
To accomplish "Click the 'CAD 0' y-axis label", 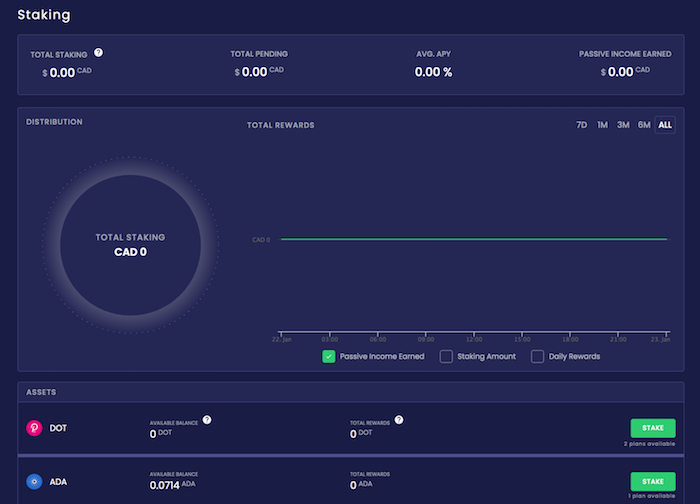I will [x=261, y=240].
